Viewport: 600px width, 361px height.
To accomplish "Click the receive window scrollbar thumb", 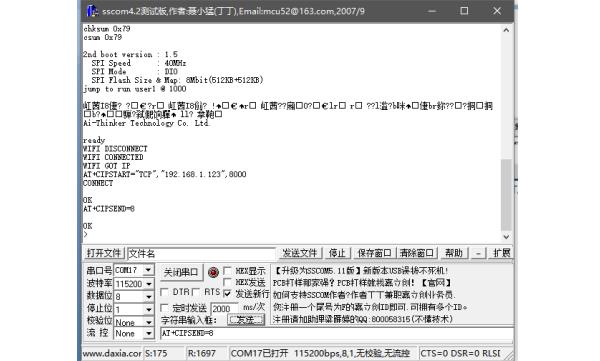I will [506, 195].
